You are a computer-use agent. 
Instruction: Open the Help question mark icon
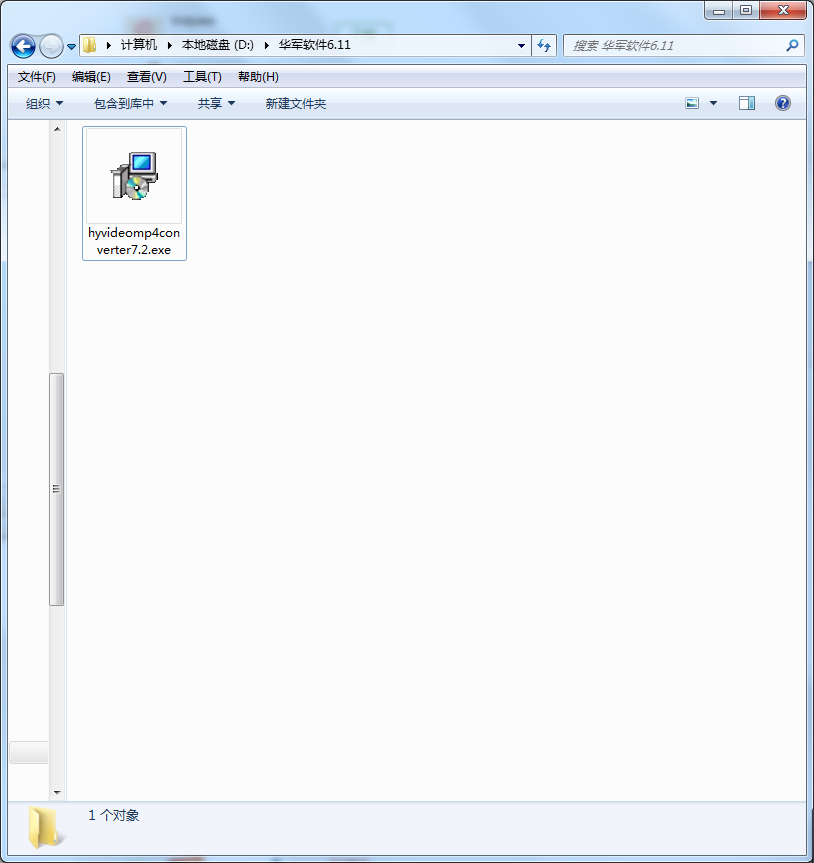pyautogui.click(x=783, y=102)
